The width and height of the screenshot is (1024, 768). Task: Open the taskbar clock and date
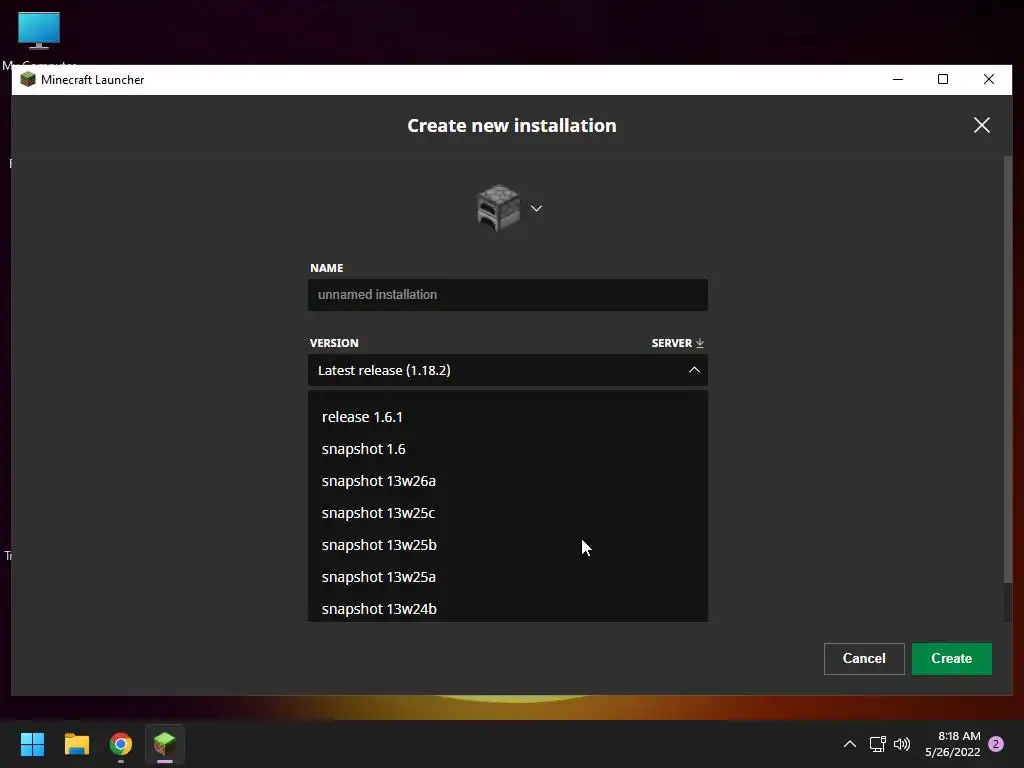[x=953, y=744]
